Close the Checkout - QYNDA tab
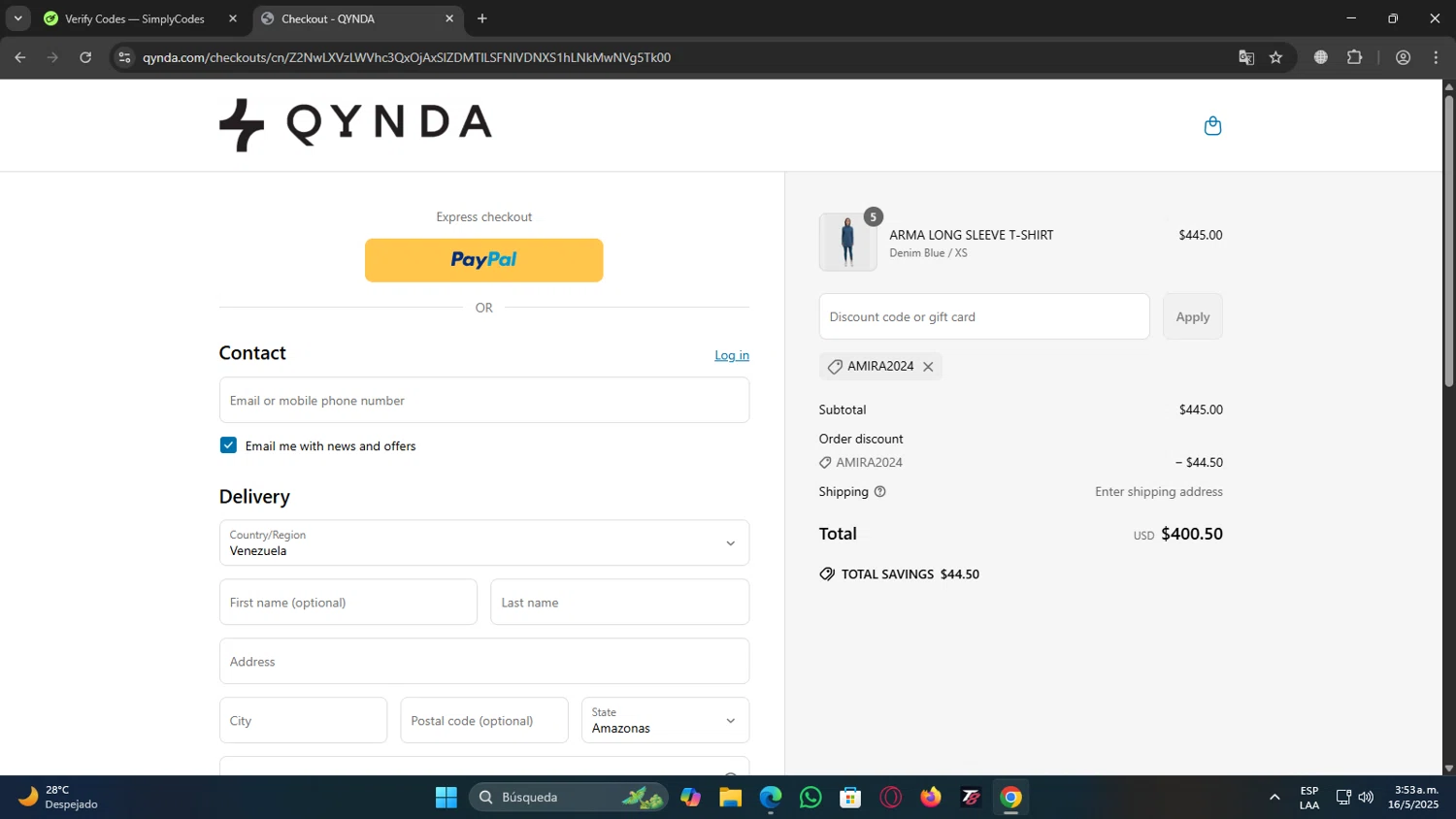This screenshot has width=1456, height=819. (x=449, y=18)
